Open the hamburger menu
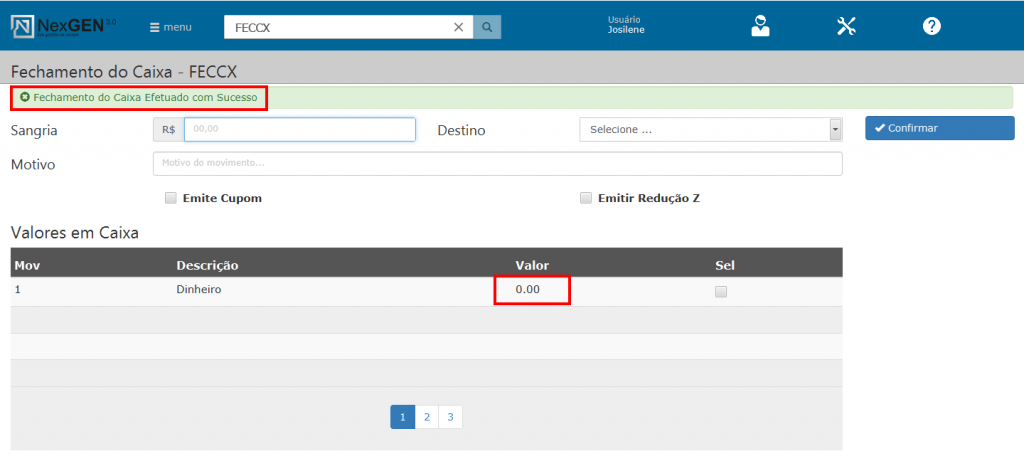Screen dimensions: 1024x471 click(170, 27)
